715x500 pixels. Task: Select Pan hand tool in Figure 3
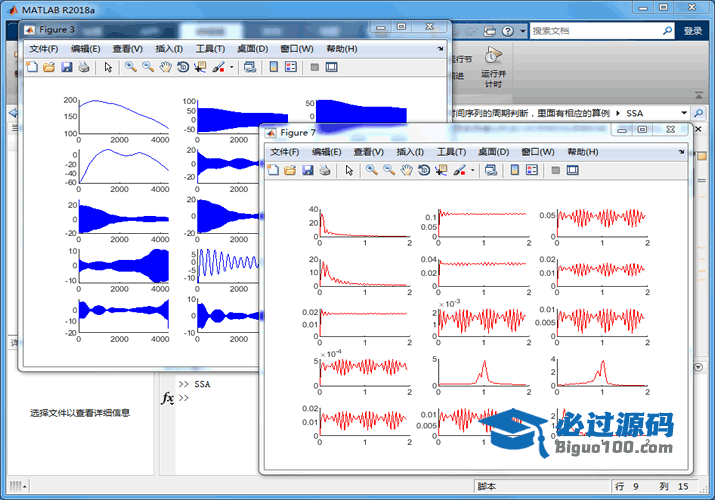pyautogui.click(x=165, y=67)
